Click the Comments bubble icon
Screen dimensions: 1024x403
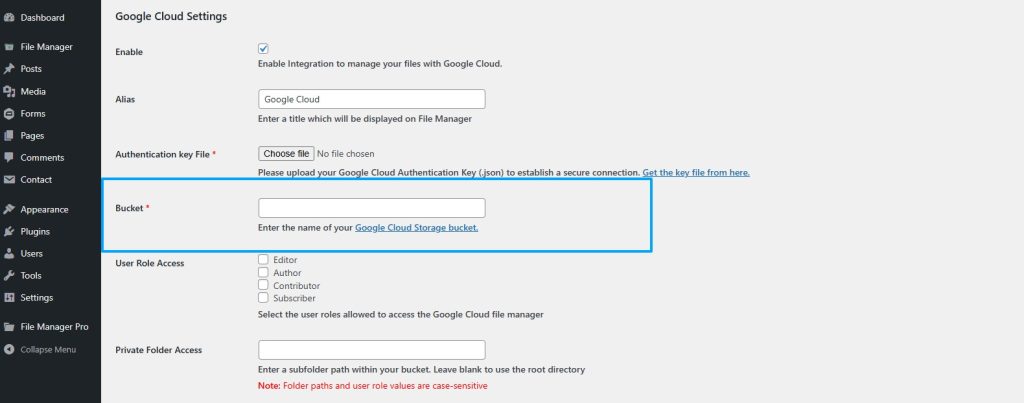[9, 157]
